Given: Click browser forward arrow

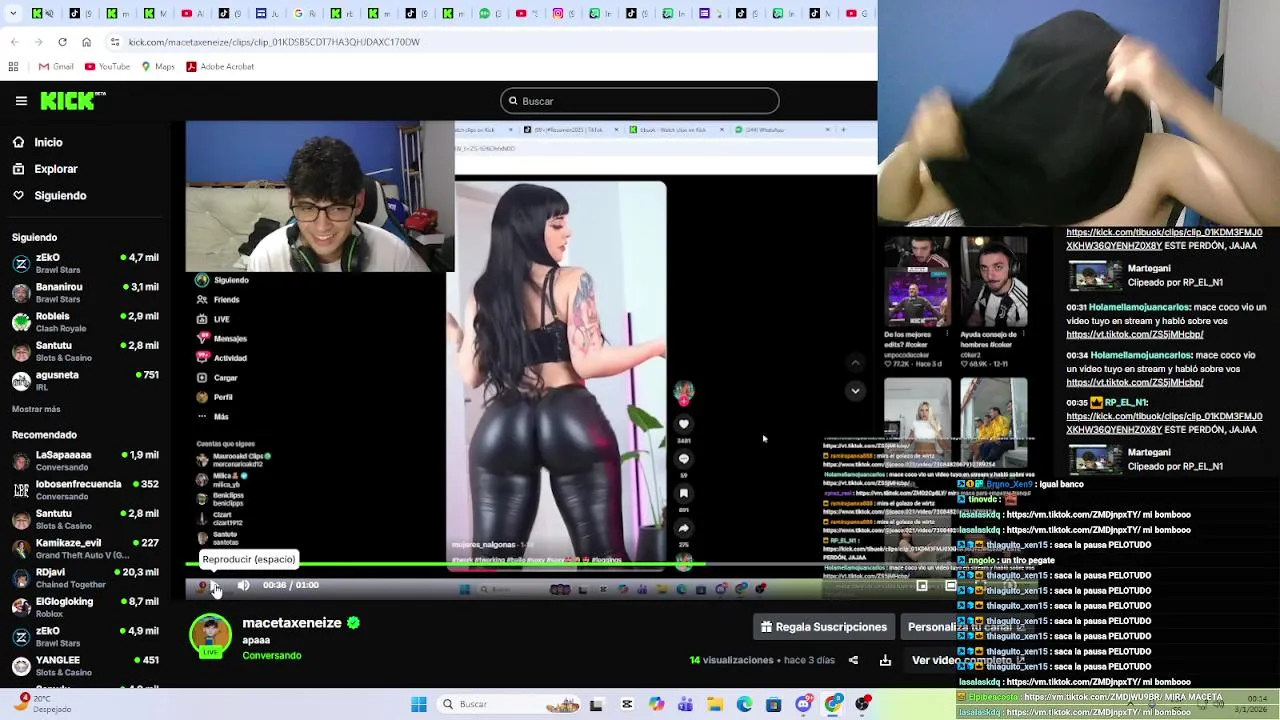Looking at the screenshot, I should pos(38,42).
